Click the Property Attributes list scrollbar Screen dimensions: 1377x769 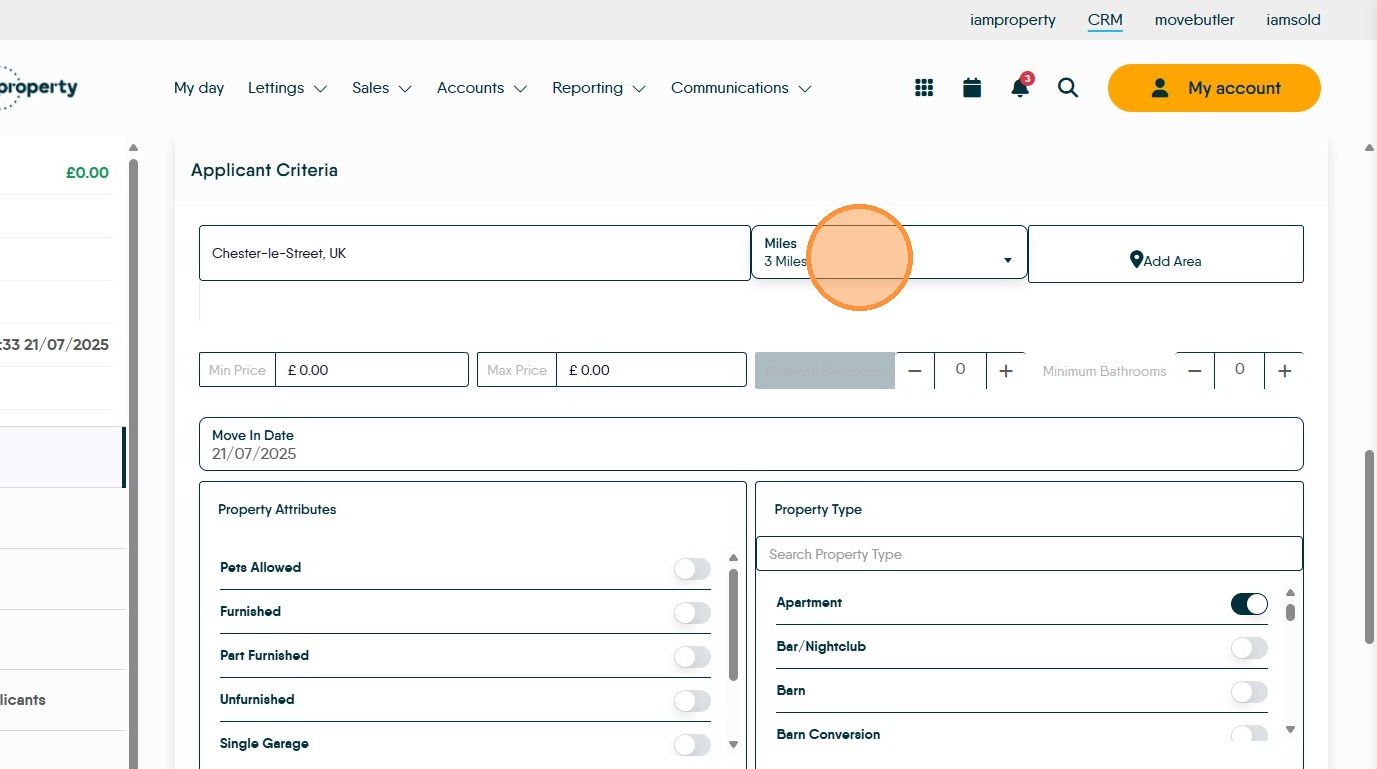tap(733, 625)
